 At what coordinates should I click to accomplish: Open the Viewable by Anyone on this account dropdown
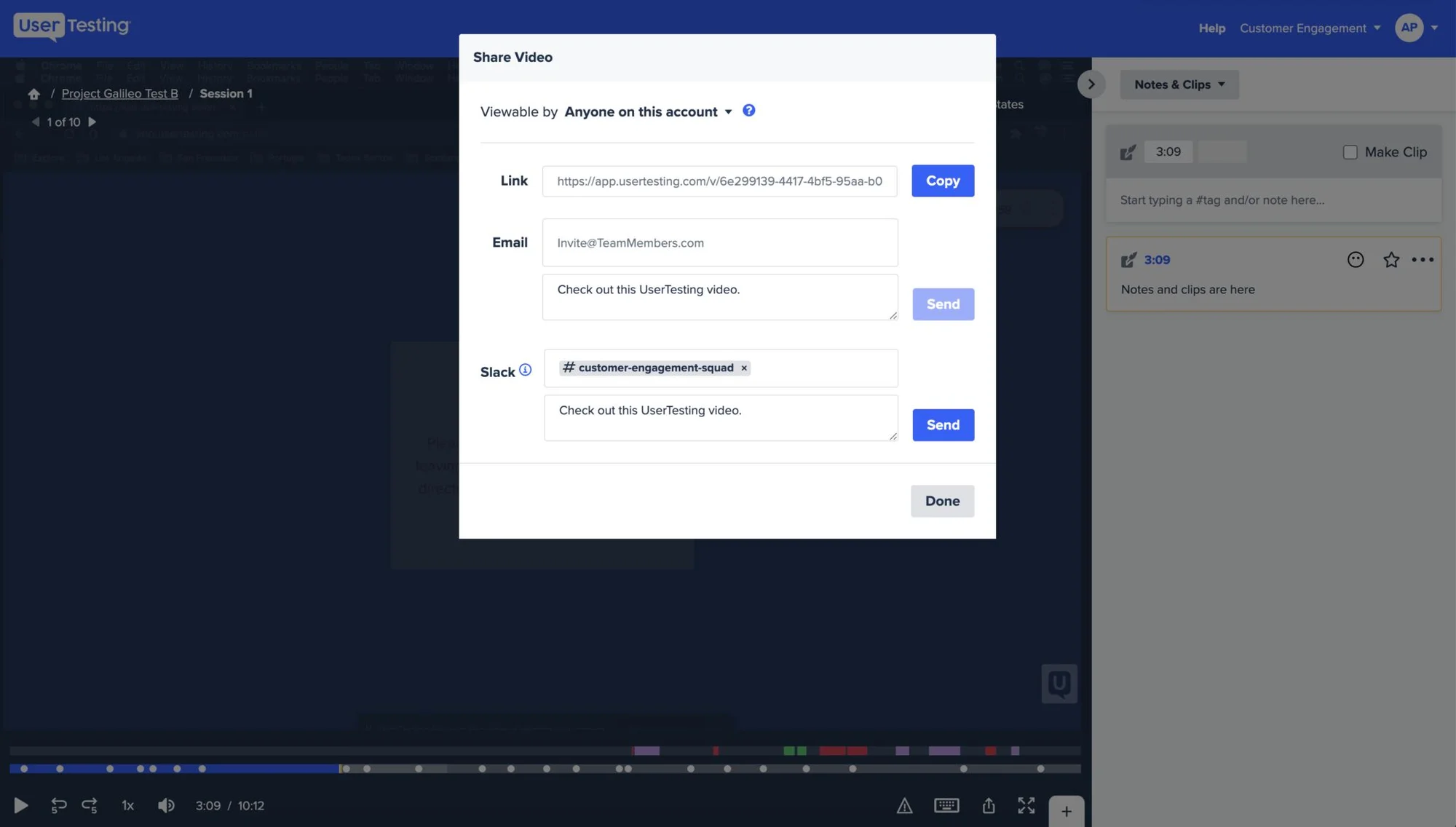tap(648, 111)
